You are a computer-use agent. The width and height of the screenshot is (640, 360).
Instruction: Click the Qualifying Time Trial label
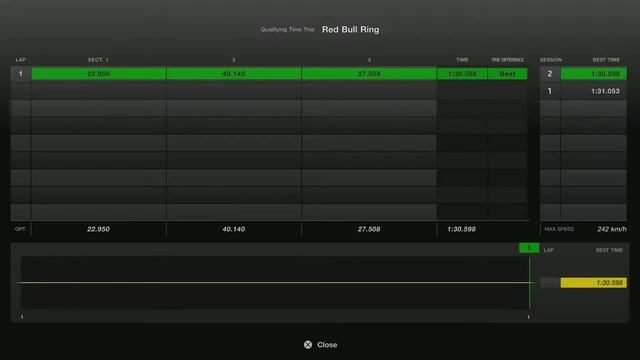pos(287,29)
